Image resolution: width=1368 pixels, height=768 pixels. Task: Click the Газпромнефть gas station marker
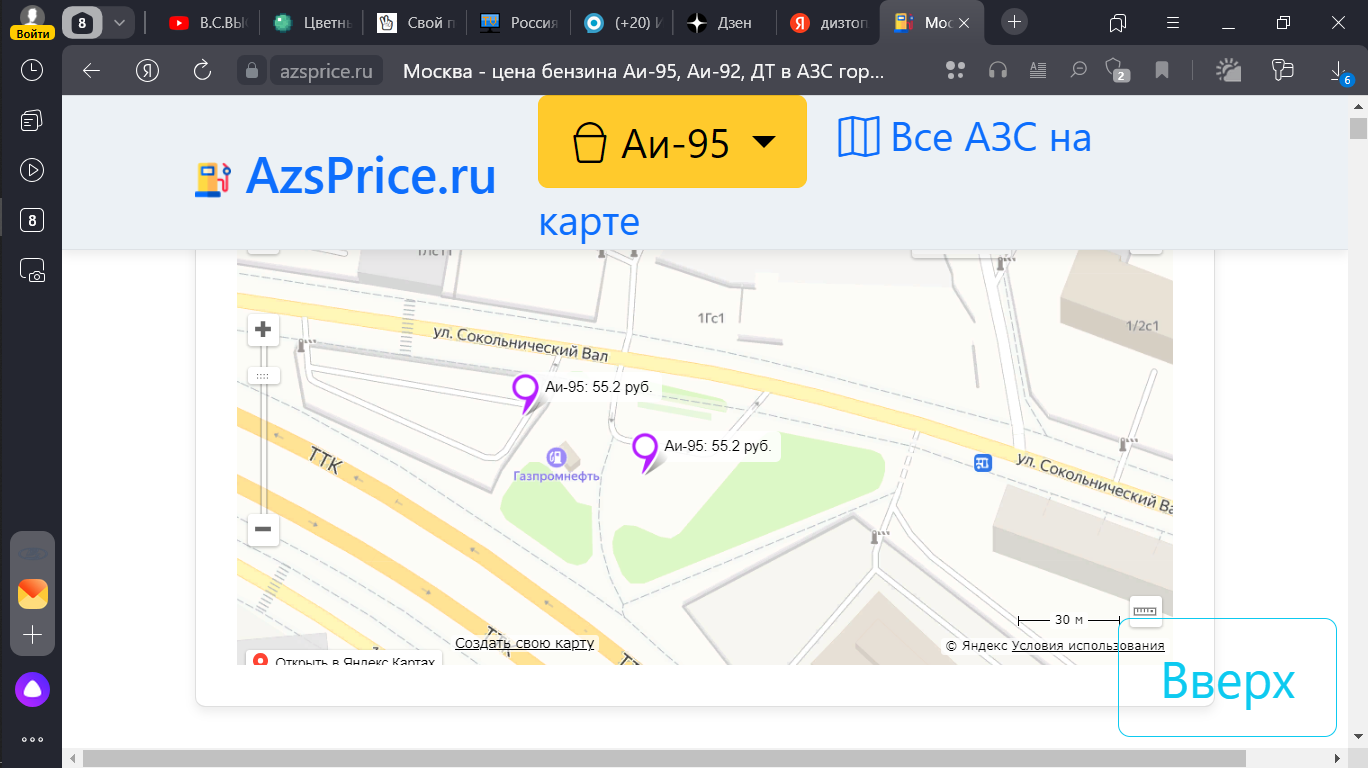tap(557, 458)
